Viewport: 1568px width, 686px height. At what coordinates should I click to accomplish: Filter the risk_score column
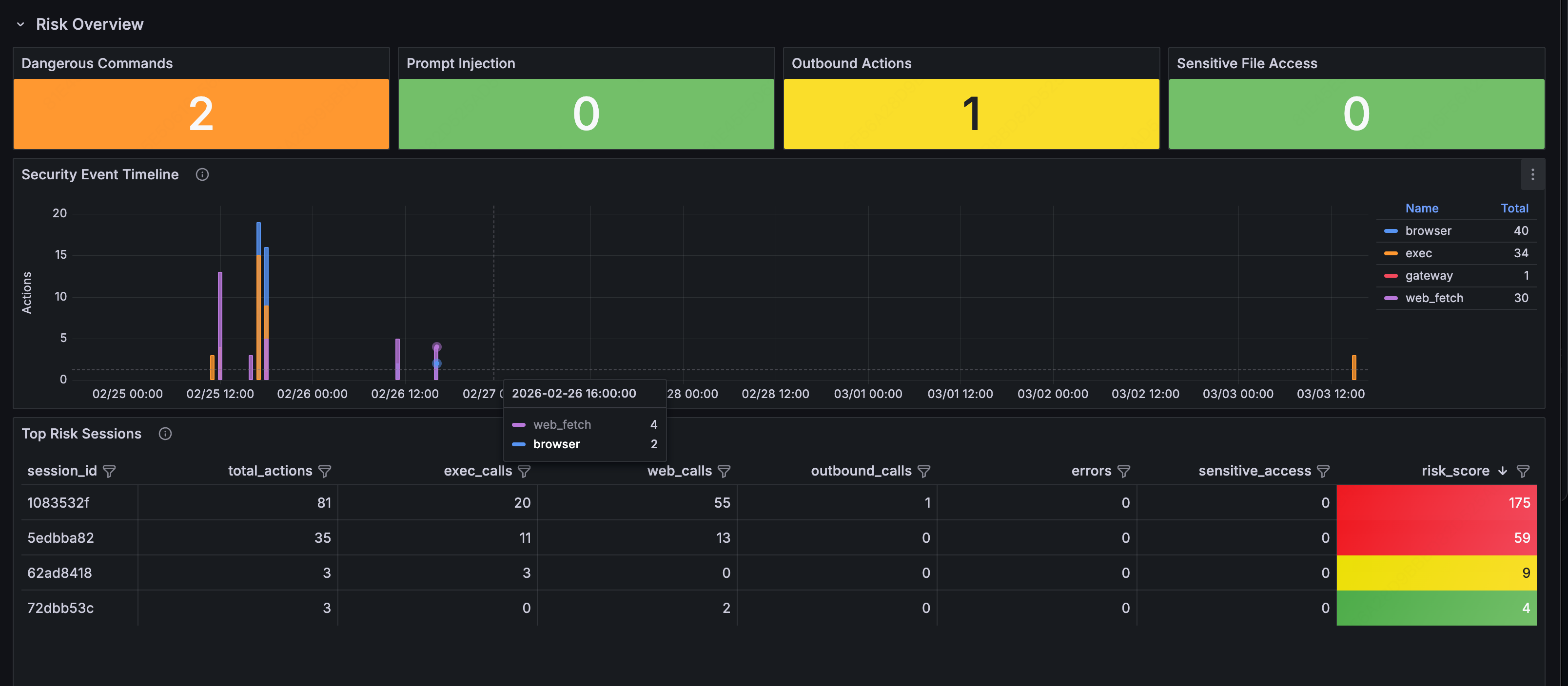[x=1523, y=471]
